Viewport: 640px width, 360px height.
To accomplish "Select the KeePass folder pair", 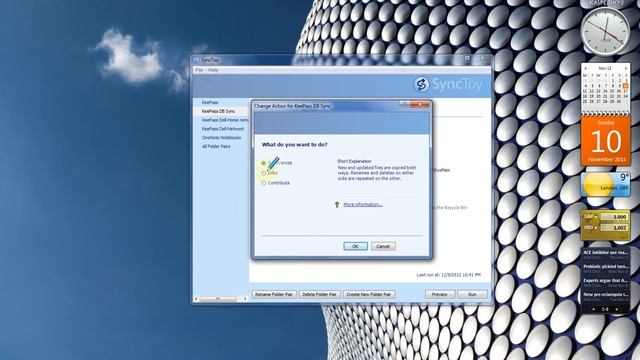I will coord(210,102).
